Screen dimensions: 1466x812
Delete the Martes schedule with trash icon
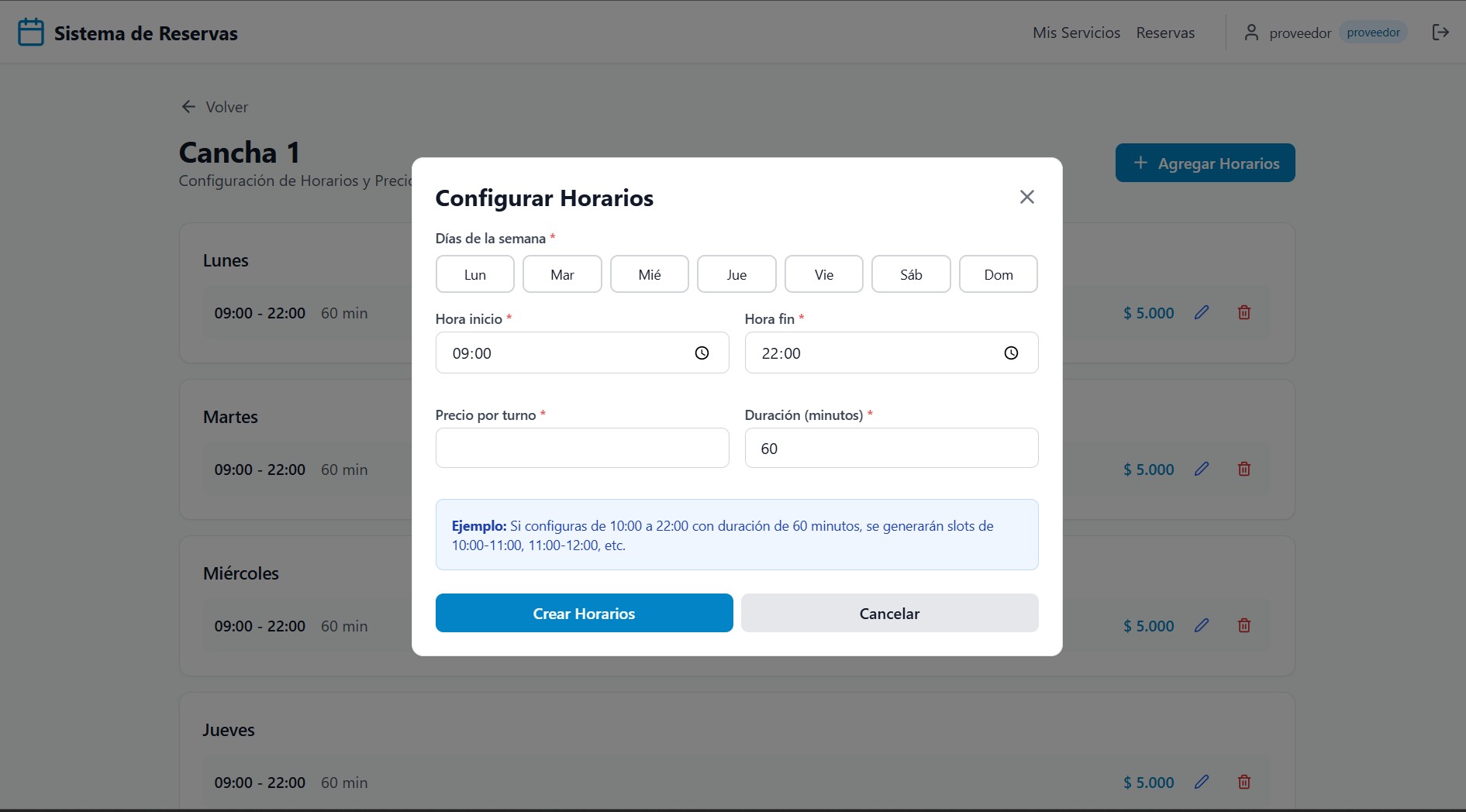point(1244,470)
